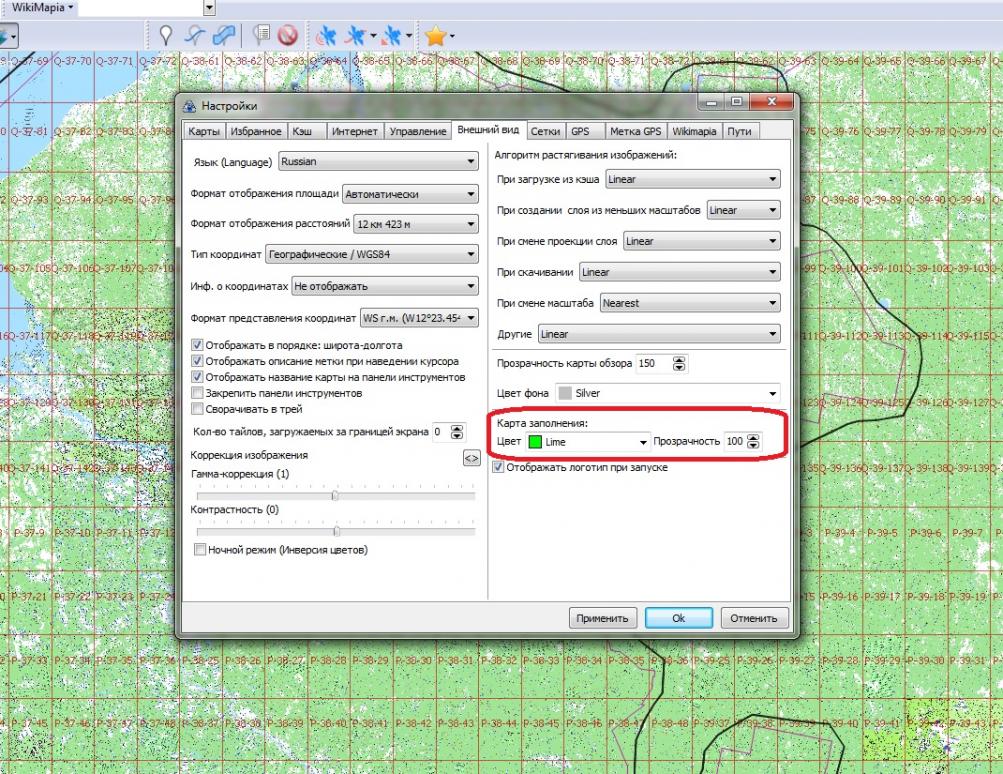Open the 'Цвет фона' Silver dropdown
Viewport: 1003px width, 774px height.
(667, 394)
